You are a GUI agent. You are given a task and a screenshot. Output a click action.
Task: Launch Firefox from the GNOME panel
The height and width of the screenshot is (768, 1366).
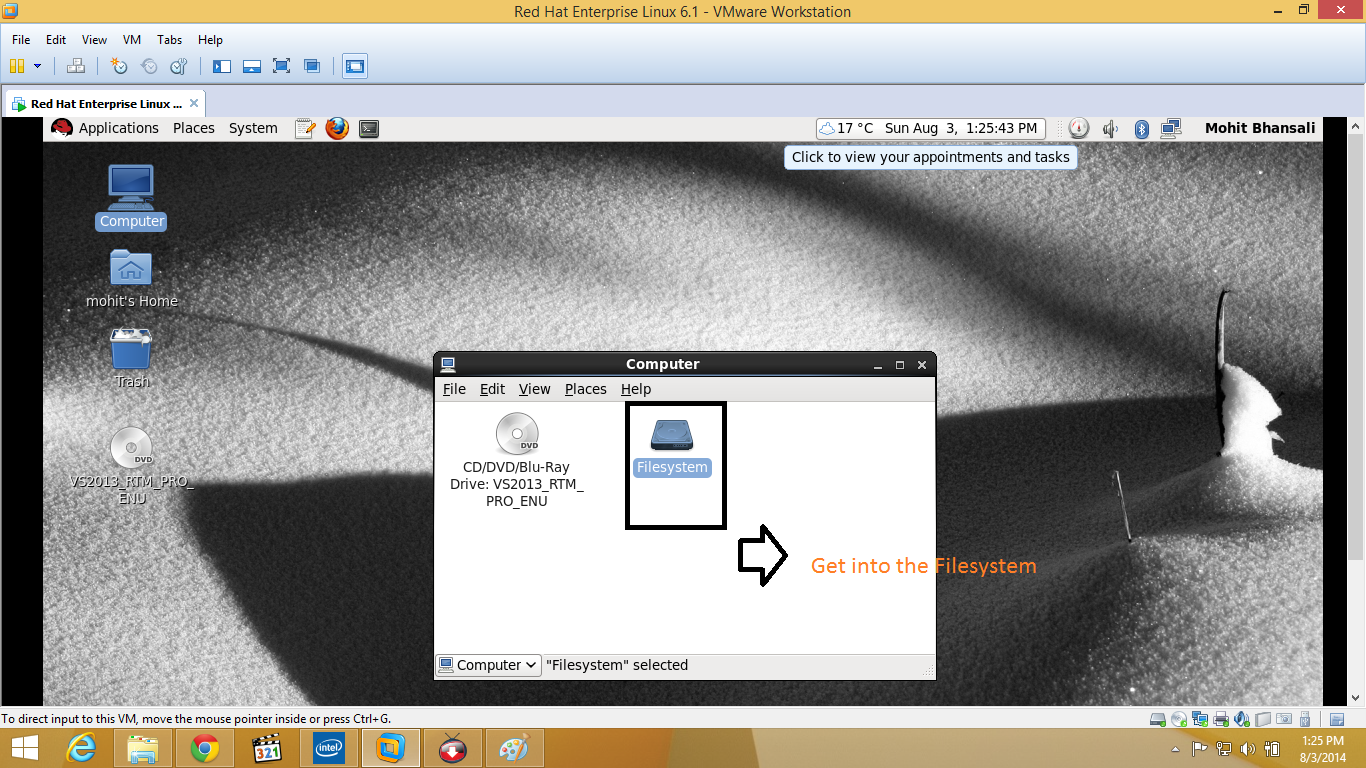tap(337, 128)
